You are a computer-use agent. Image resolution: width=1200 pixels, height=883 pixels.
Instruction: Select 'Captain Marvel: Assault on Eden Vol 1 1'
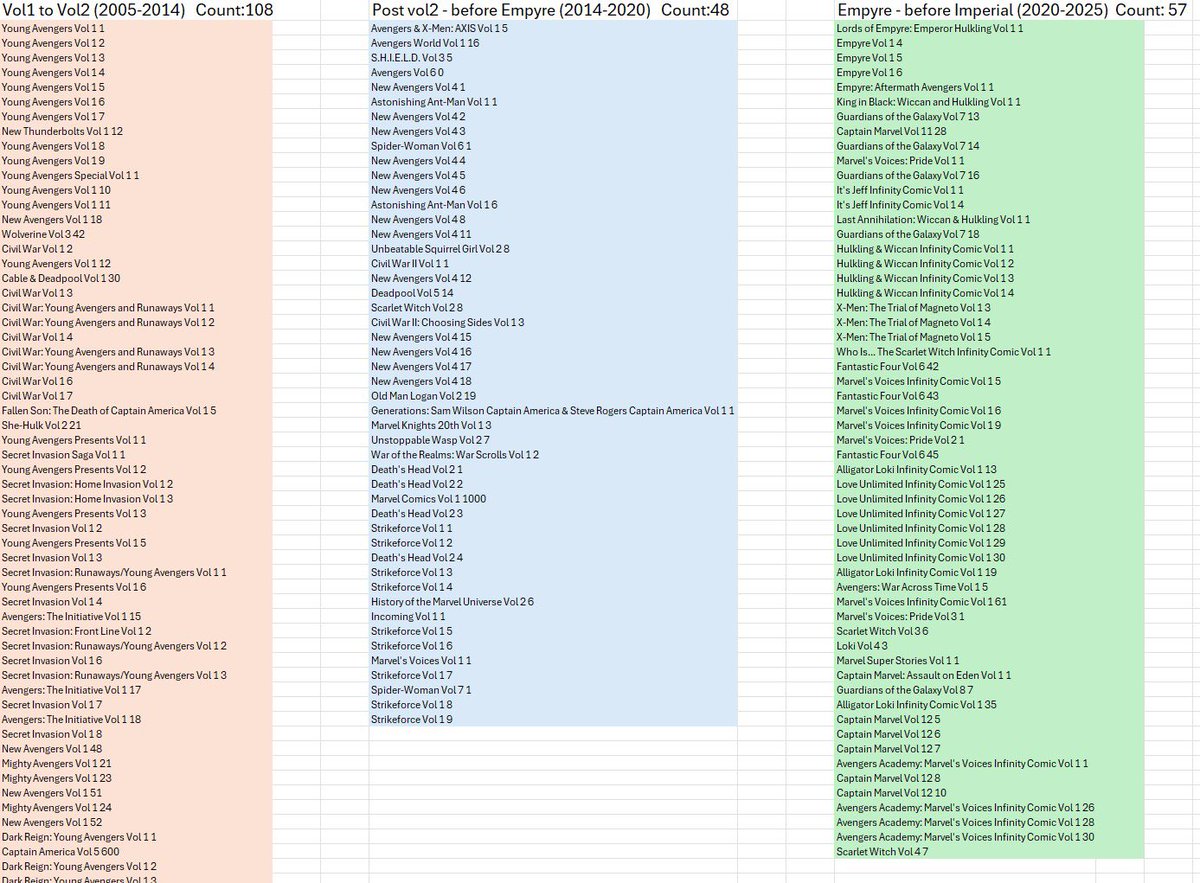(990, 675)
